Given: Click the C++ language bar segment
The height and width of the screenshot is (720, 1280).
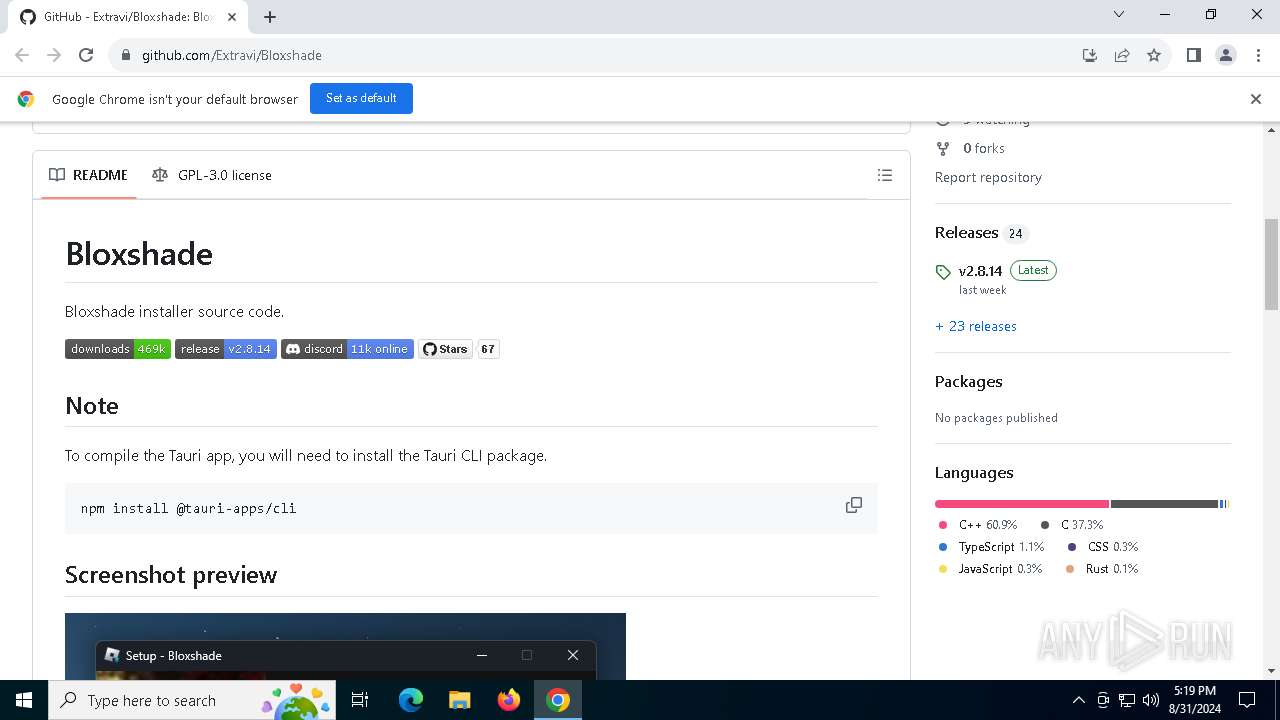Looking at the screenshot, I should pyautogui.click(x=1022, y=504).
